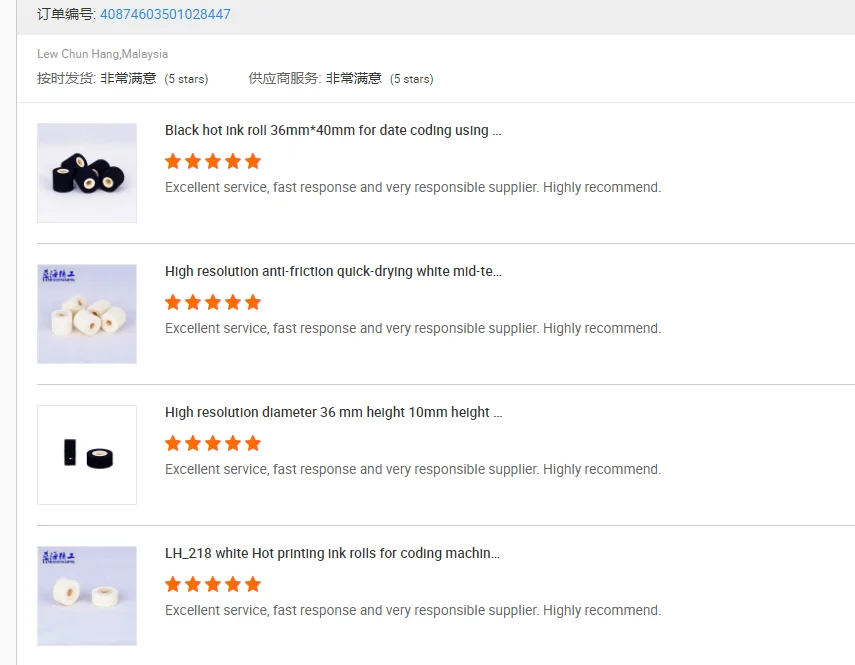Viewport: 855px width, 665px height.
Task: Select the diameter 36 mm ink roll thumbnail
Action: coord(87,455)
